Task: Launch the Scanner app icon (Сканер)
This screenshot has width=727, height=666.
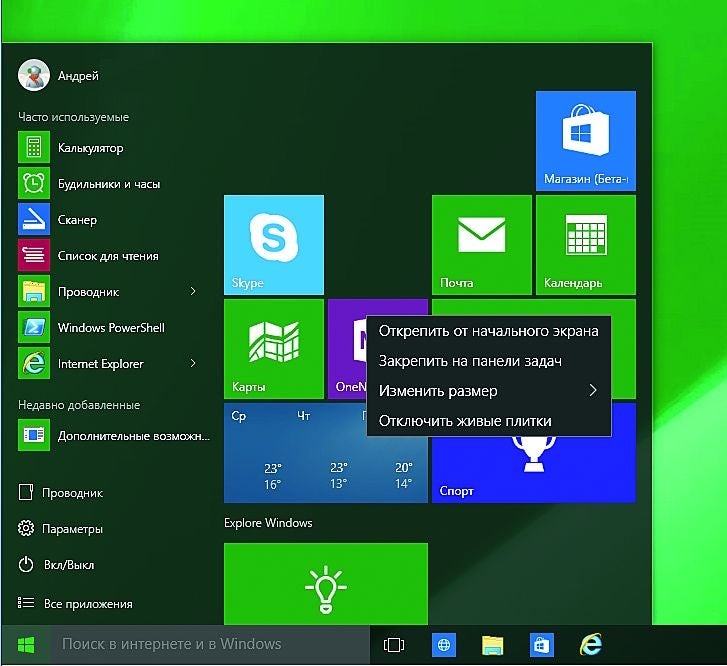Action: [34, 219]
